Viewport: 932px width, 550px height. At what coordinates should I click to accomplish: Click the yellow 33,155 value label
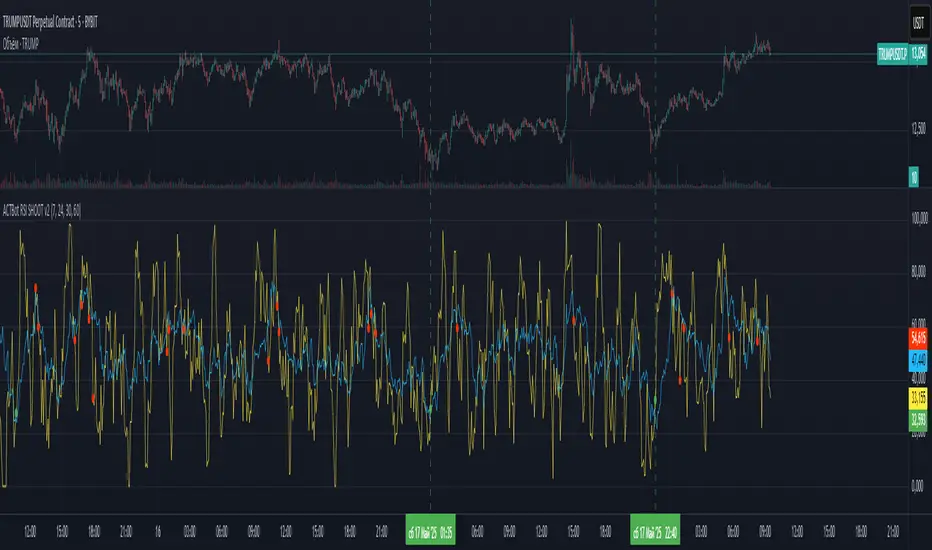tap(918, 397)
